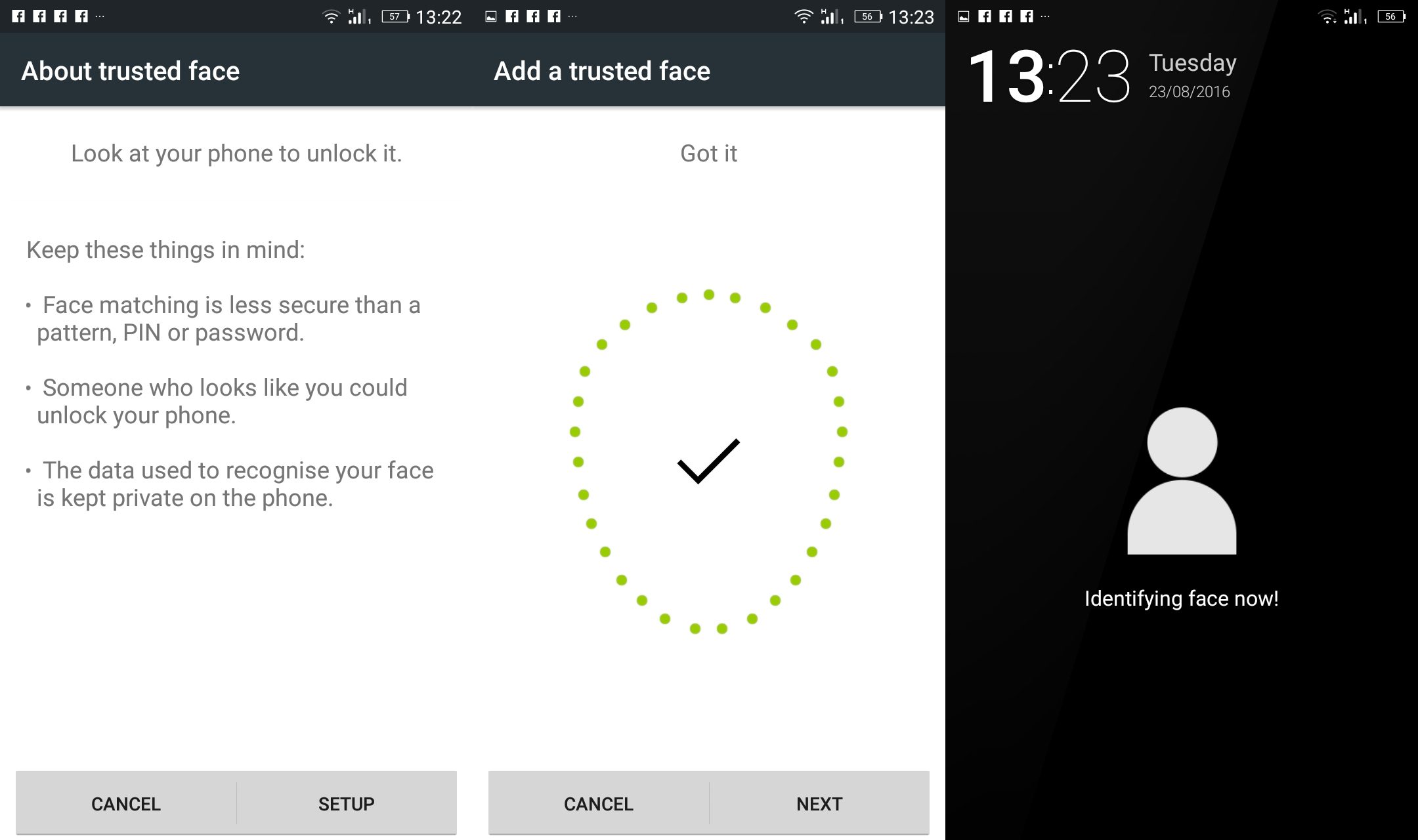1418x840 pixels.
Task: Tap battery icon showing 57
Action: [395, 17]
